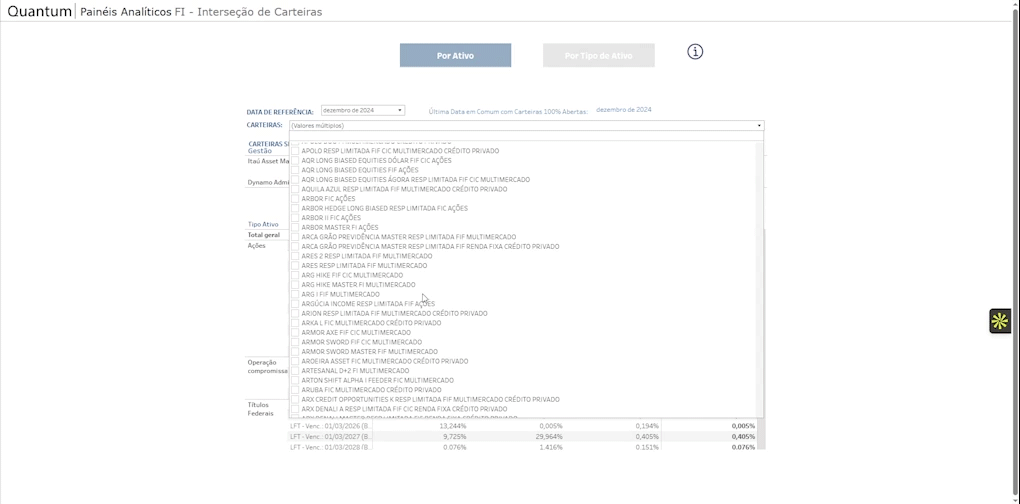Check ARX CREDIT OPPORTUNITIES K box
The width and height of the screenshot is (1020, 504).
295,399
